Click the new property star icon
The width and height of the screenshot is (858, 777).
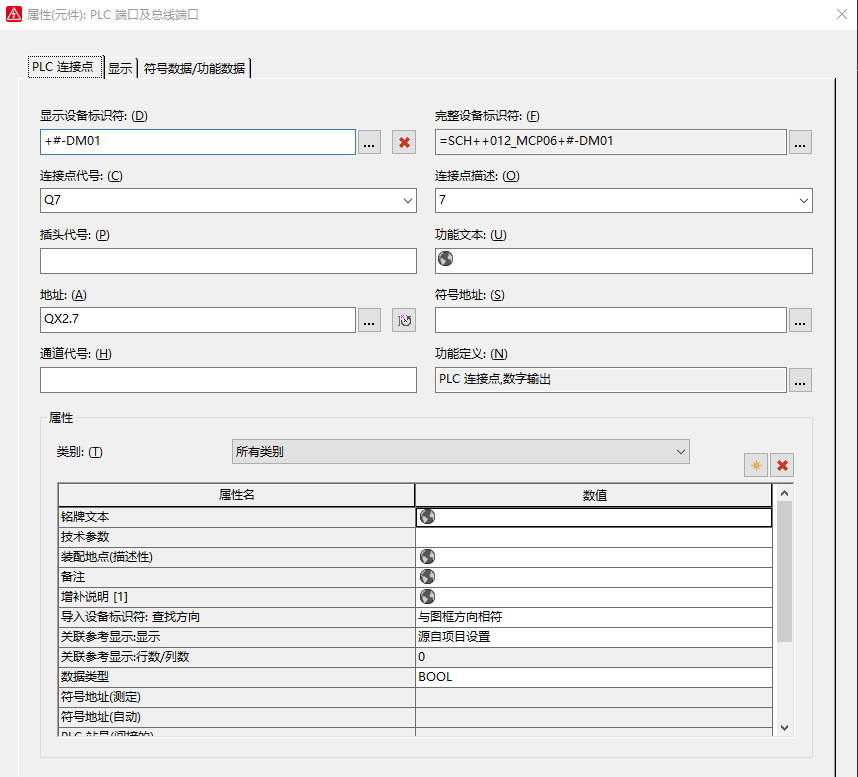click(x=756, y=465)
